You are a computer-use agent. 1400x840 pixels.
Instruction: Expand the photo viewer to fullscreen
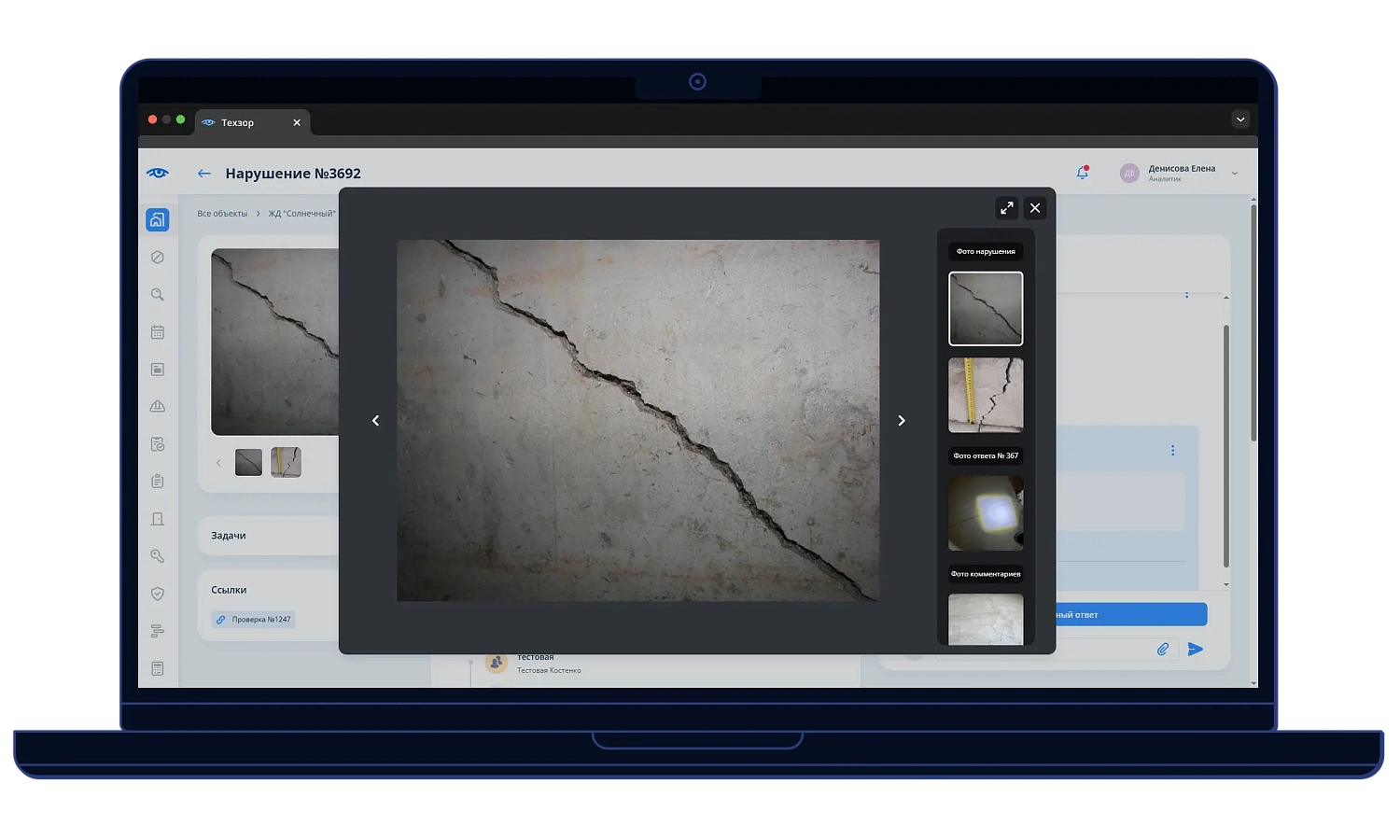(1007, 208)
